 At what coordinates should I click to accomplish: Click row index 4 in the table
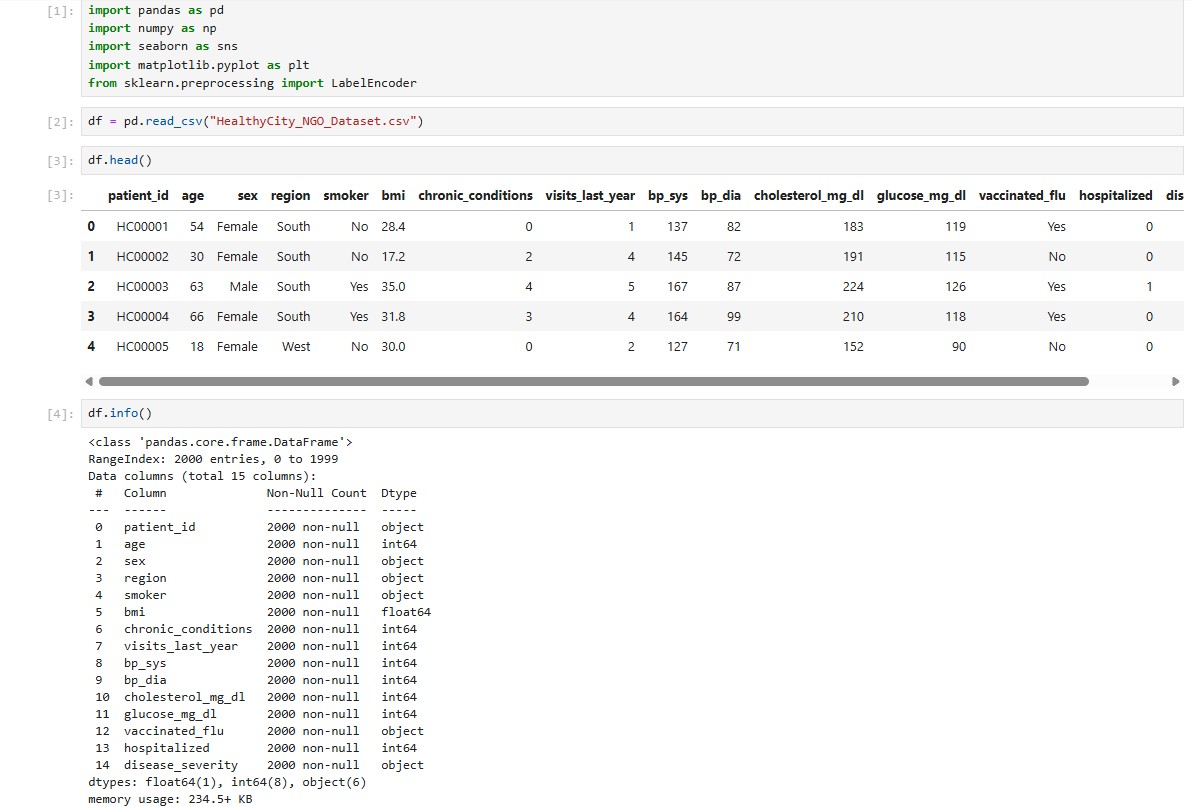pyautogui.click(x=91, y=347)
